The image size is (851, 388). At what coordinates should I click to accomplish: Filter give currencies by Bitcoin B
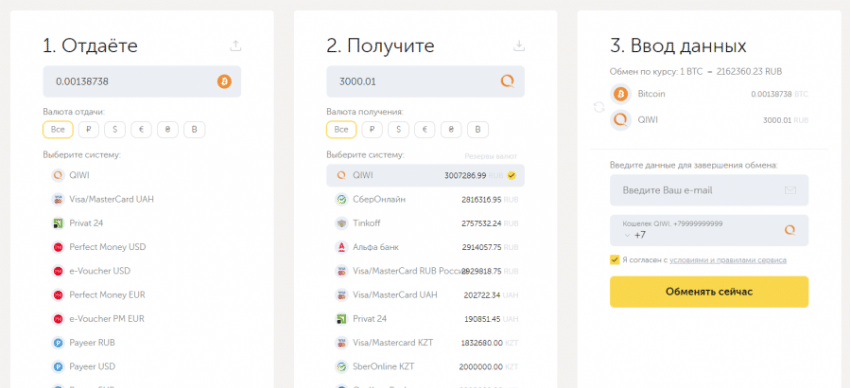click(194, 130)
